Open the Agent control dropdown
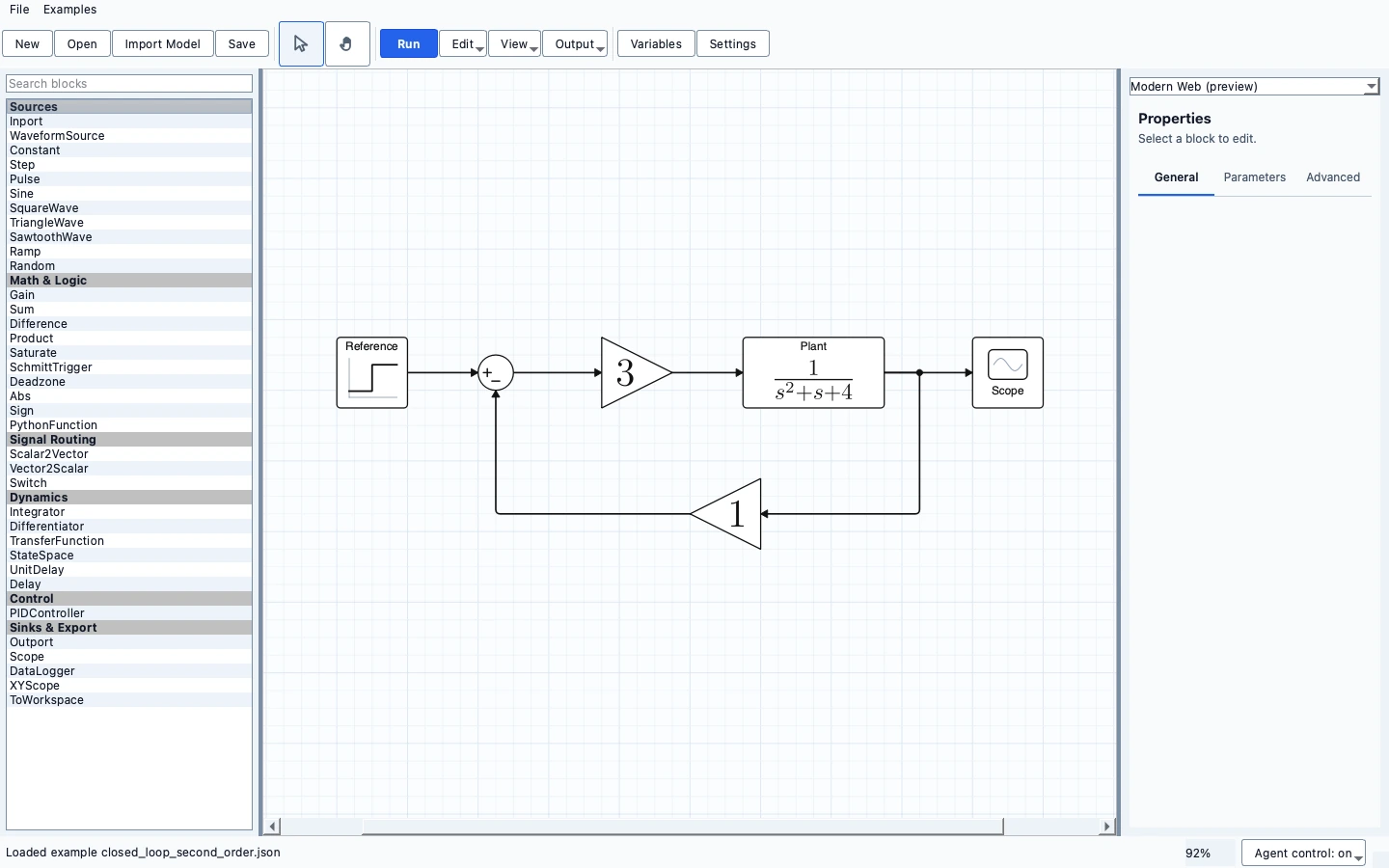The height and width of the screenshot is (868, 1389). pos(1303,854)
